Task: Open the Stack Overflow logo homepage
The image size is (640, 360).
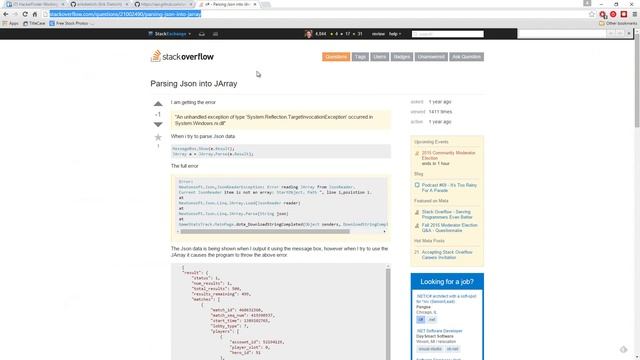Action: (182, 56)
